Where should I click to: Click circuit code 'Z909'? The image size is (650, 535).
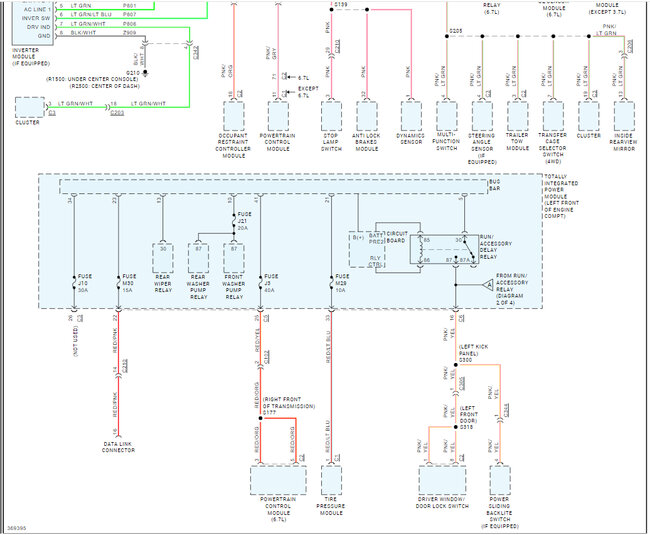pyautogui.click(x=129, y=32)
